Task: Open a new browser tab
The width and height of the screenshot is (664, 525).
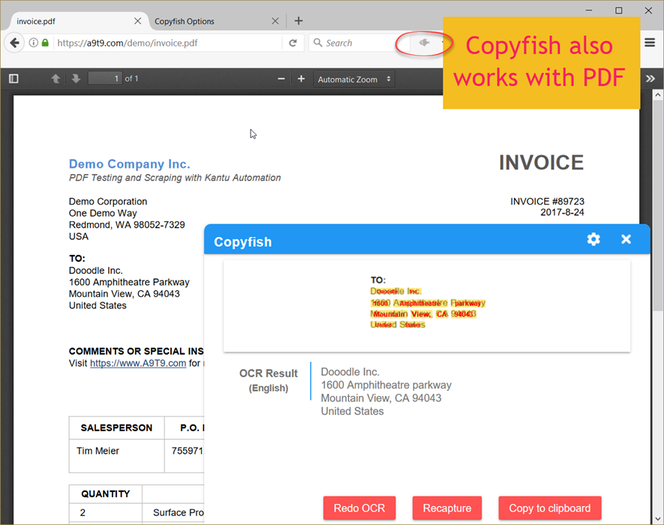Action: (299, 21)
